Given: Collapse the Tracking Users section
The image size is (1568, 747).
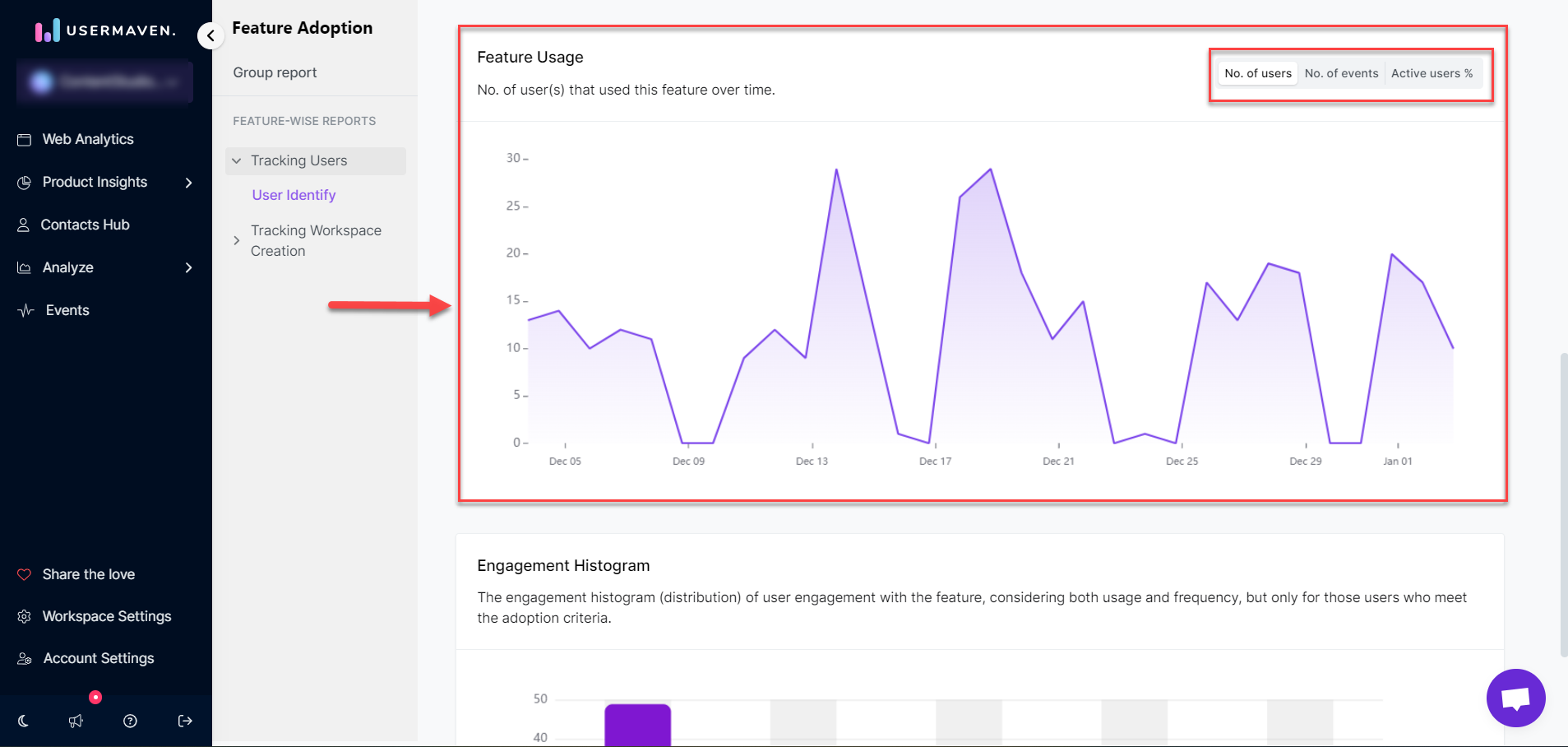Looking at the screenshot, I should 237,160.
